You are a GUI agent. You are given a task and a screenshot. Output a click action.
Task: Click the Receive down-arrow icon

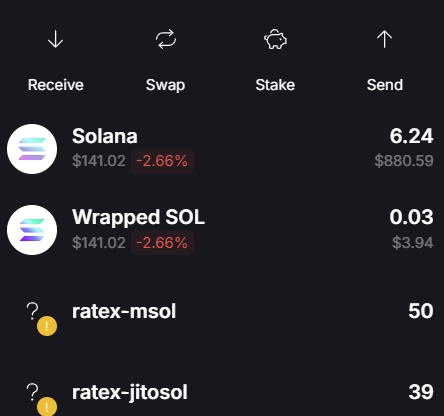[x=55, y=39]
